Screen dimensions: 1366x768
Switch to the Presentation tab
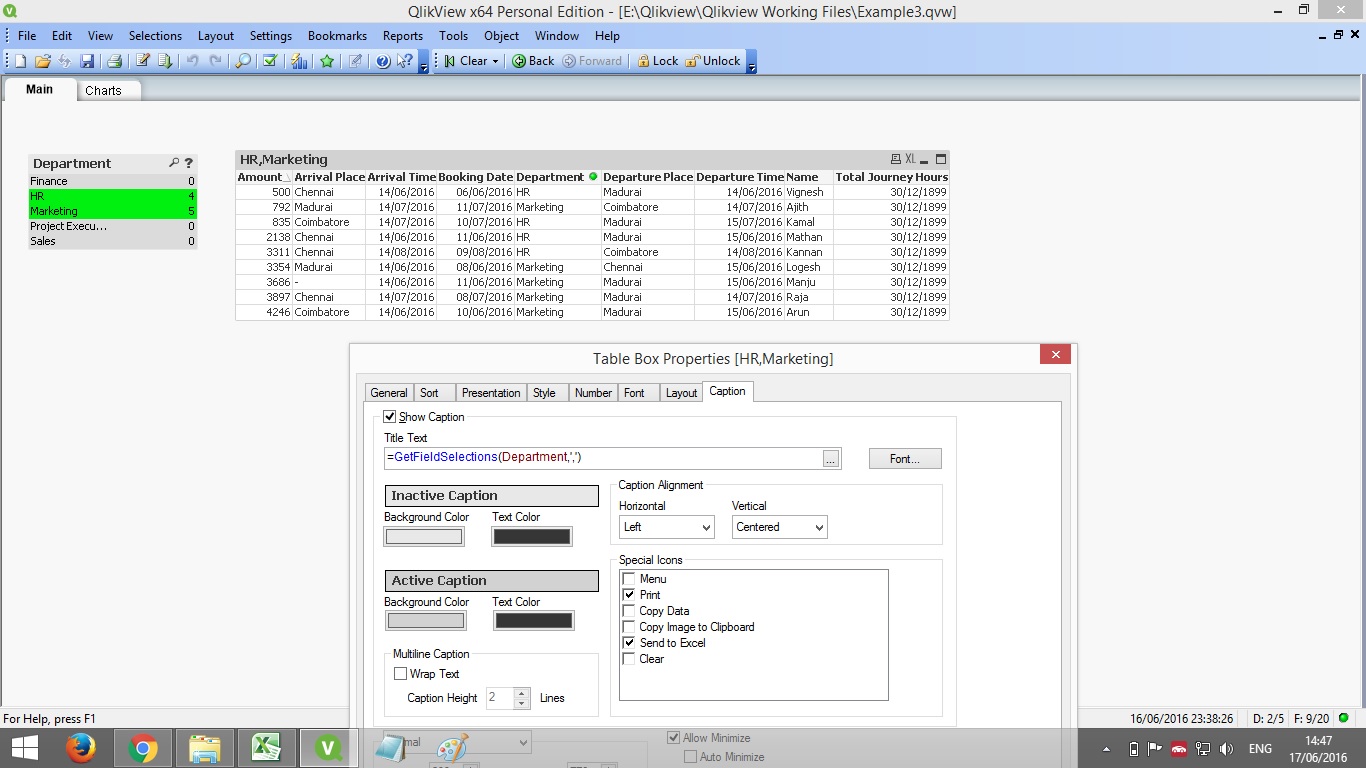(x=491, y=393)
